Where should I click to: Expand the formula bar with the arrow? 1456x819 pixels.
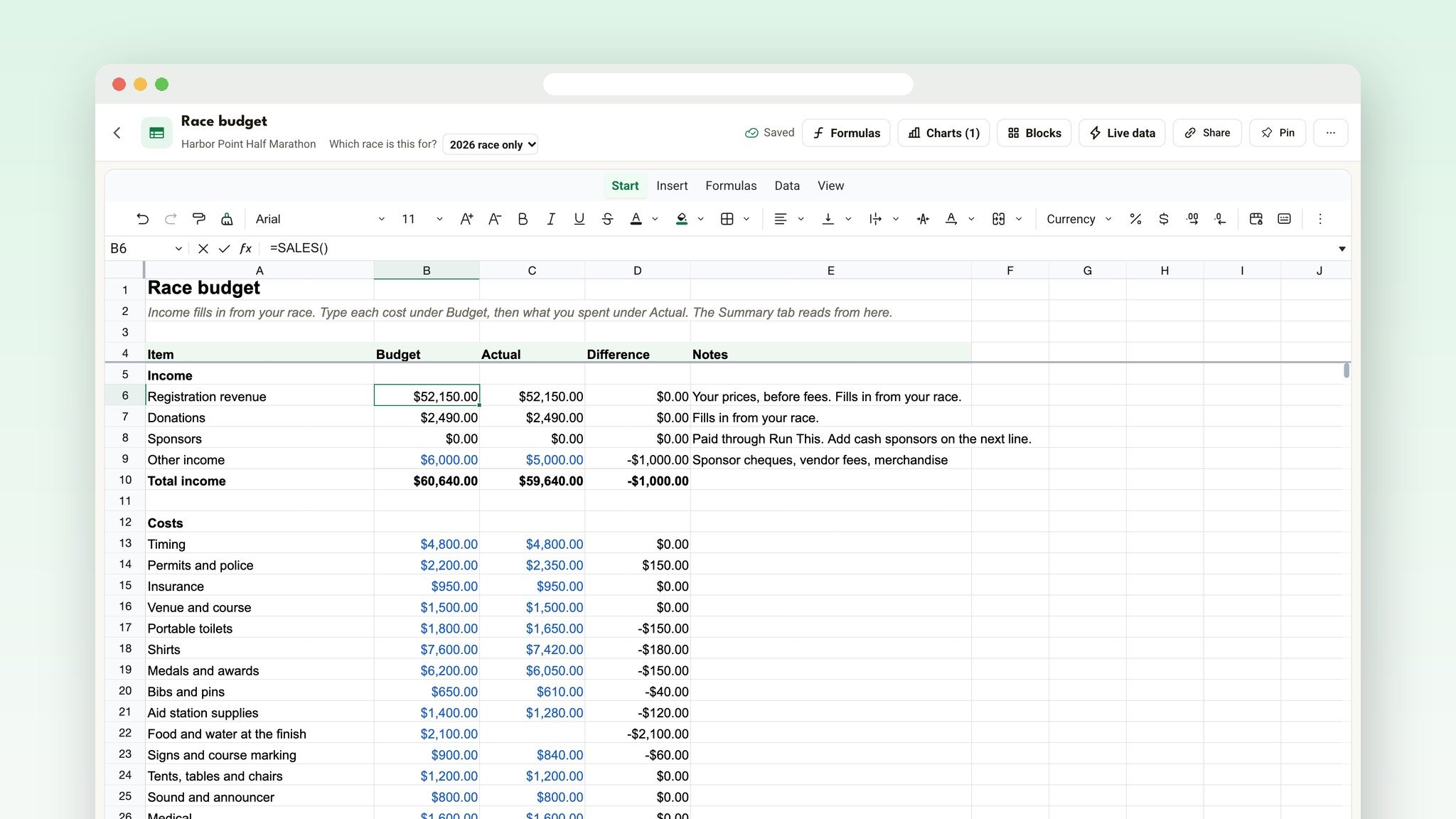(x=1342, y=248)
